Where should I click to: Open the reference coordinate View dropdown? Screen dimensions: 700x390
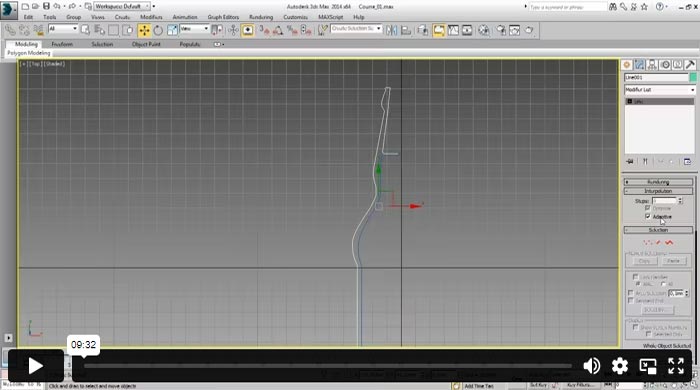tap(195, 29)
